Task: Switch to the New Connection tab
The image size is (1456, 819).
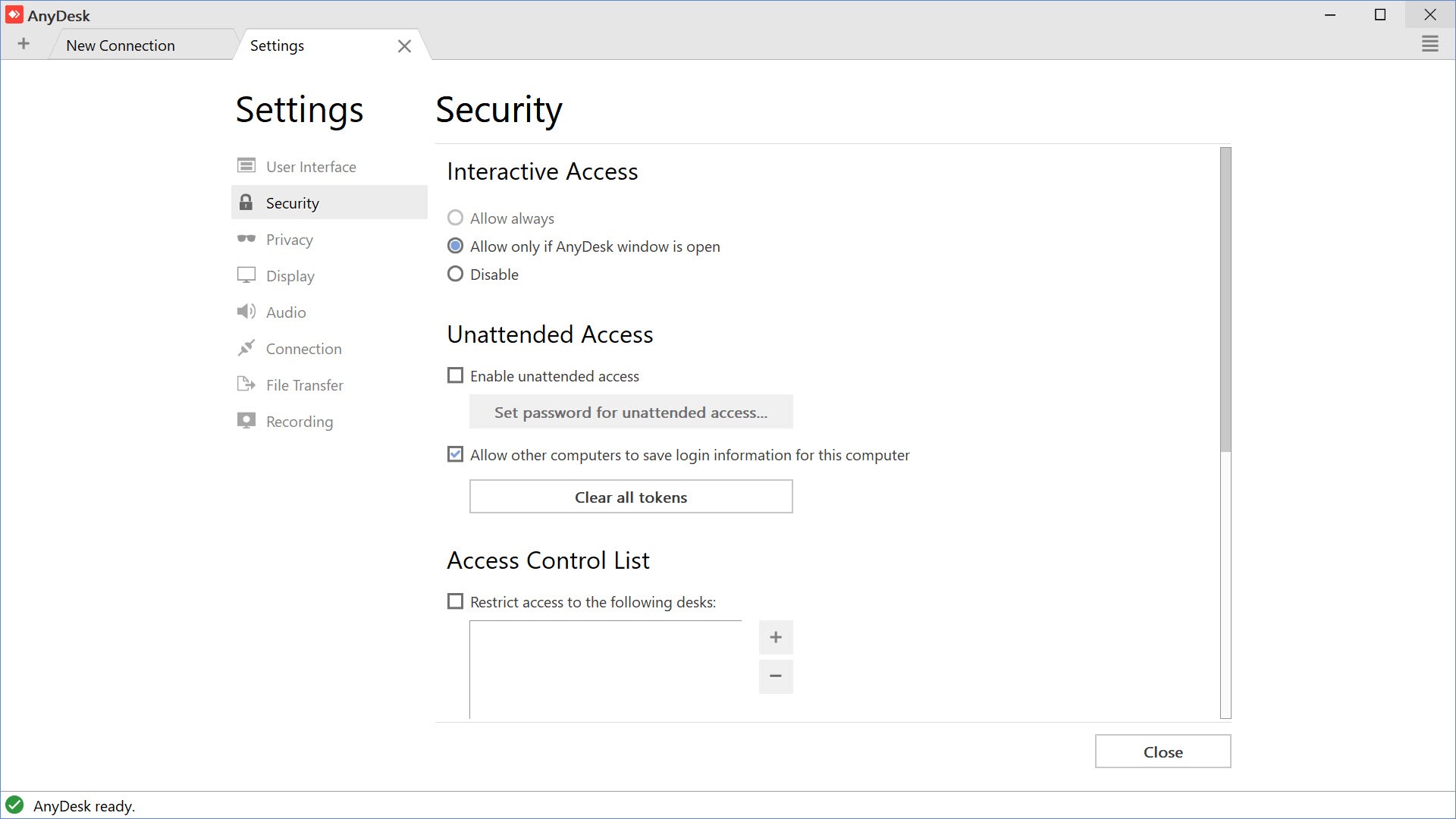Action: [121, 45]
